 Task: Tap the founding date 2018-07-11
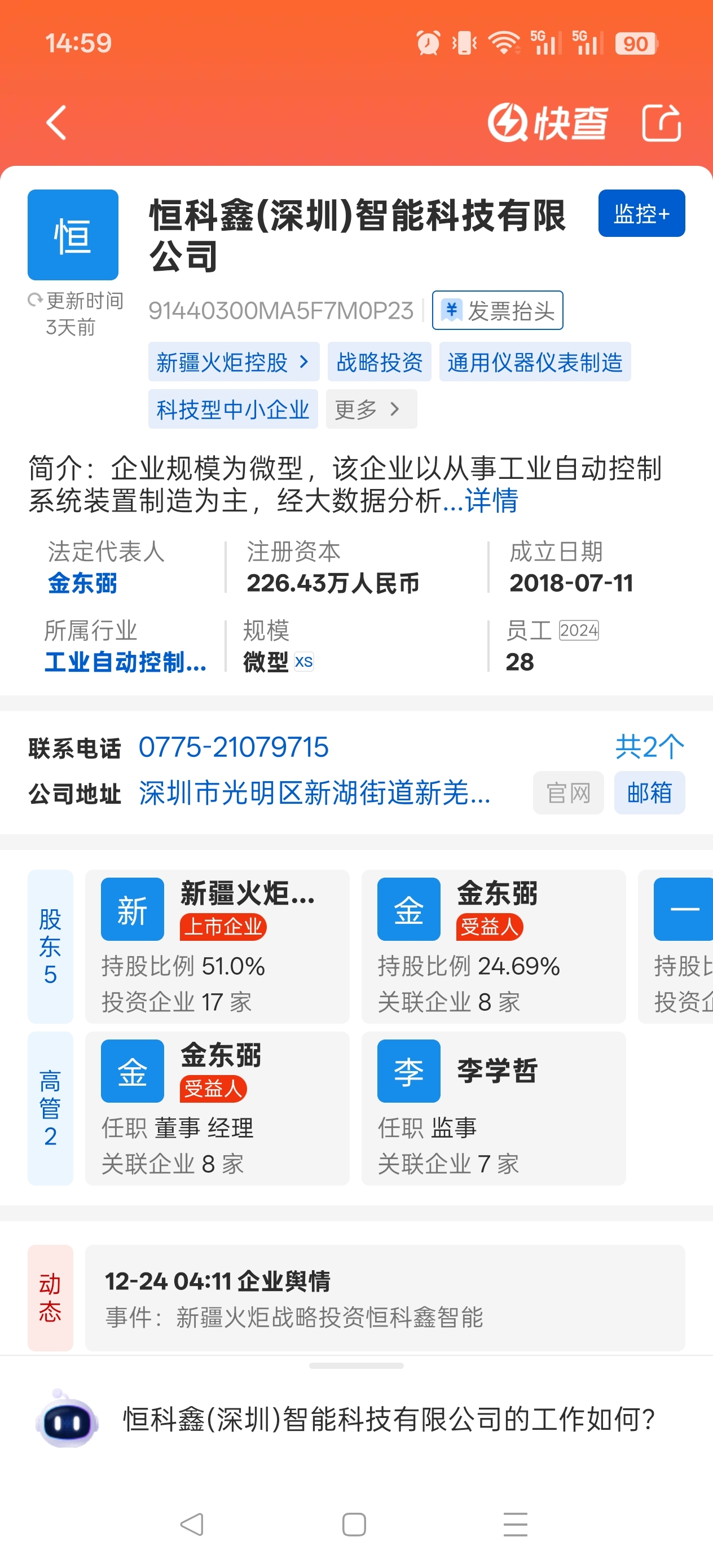(571, 583)
